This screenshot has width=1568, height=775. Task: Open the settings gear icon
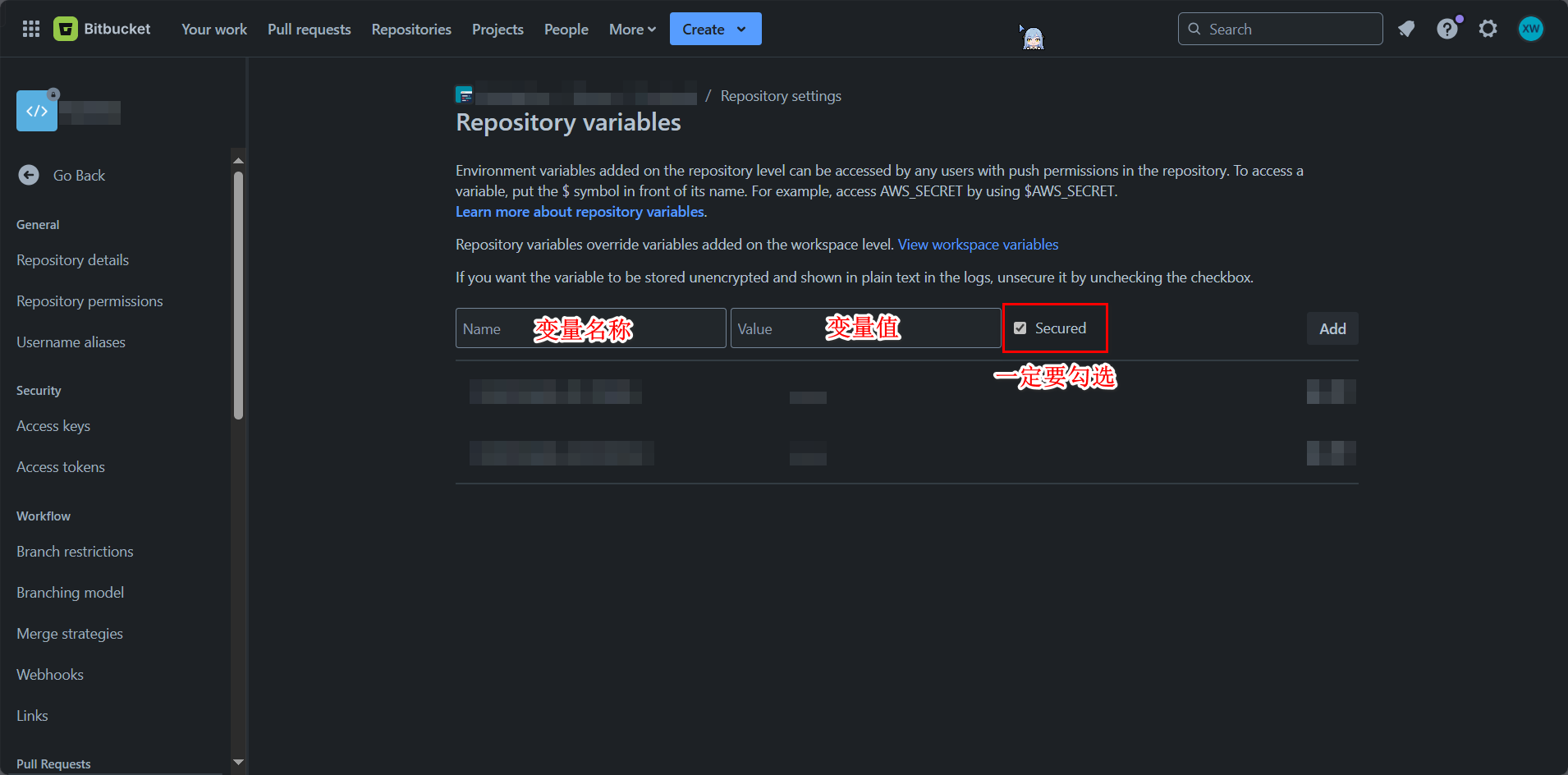(x=1488, y=29)
